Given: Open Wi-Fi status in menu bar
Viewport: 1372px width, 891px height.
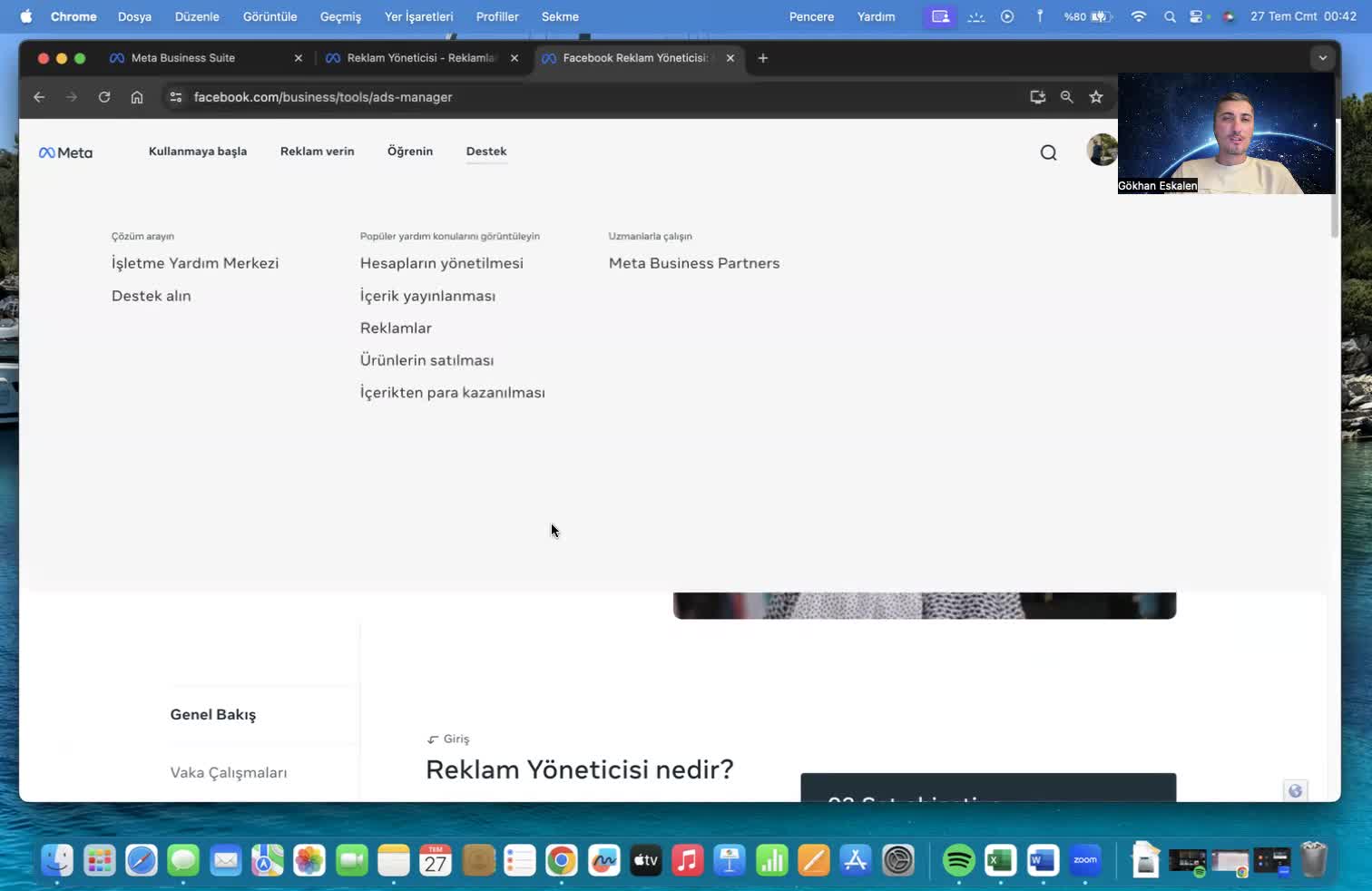Looking at the screenshot, I should [x=1139, y=16].
